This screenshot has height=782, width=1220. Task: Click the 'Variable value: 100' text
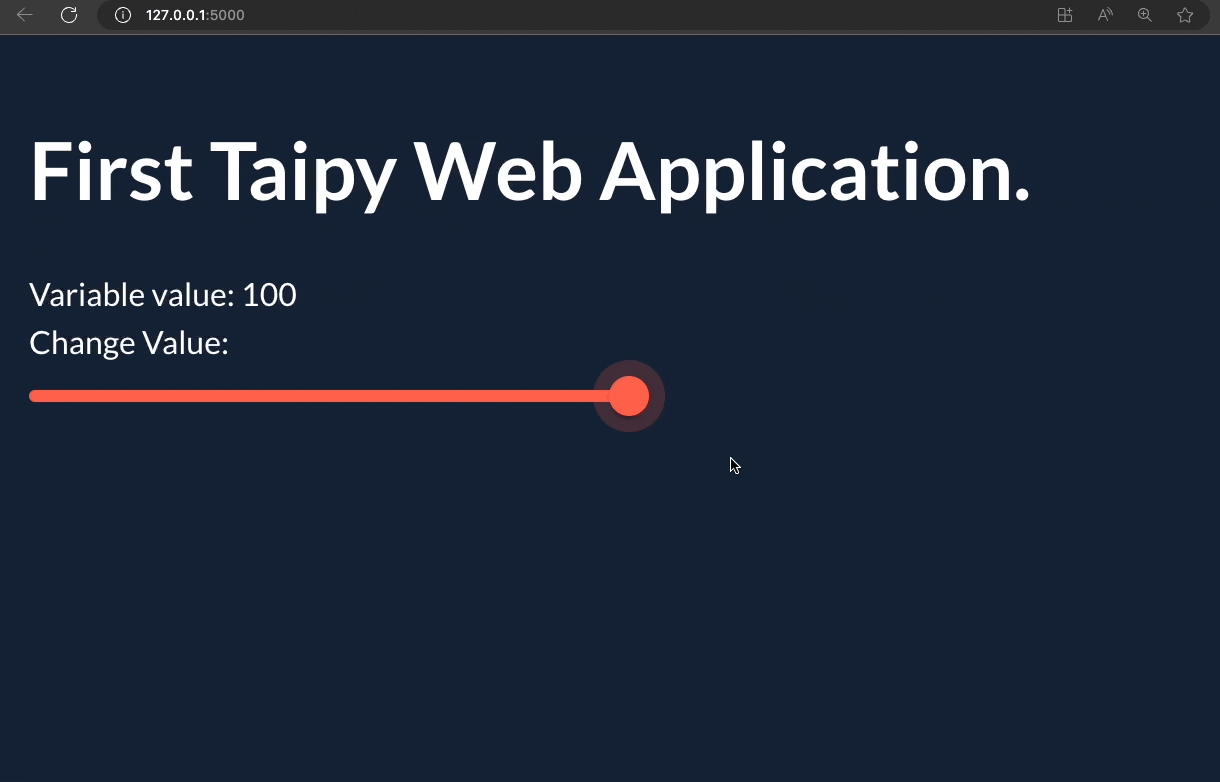coord(162,294)
